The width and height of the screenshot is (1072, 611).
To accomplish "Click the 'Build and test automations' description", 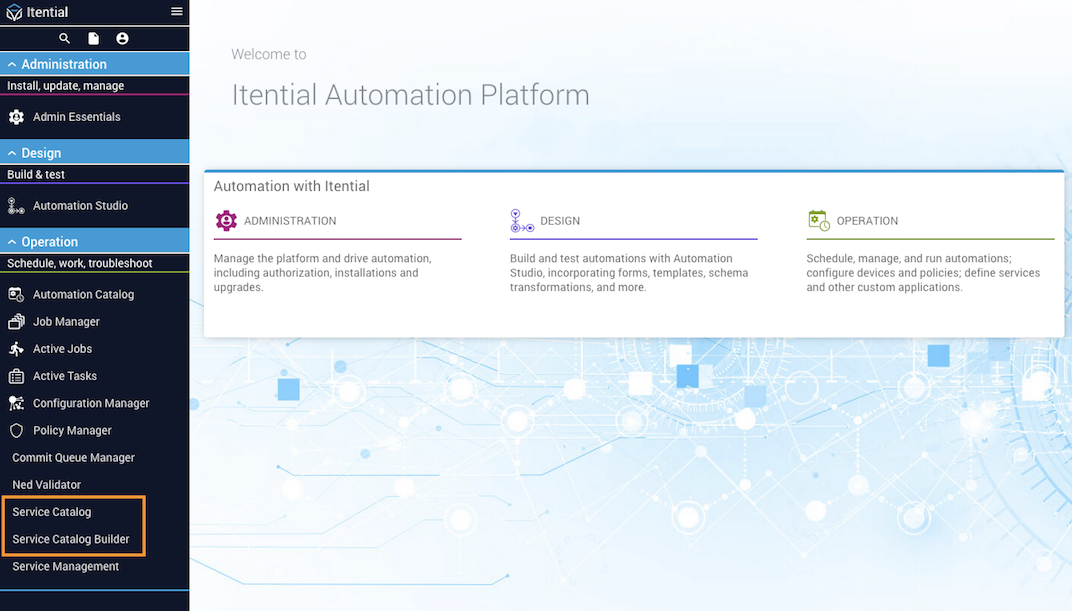I will (629, 273).
